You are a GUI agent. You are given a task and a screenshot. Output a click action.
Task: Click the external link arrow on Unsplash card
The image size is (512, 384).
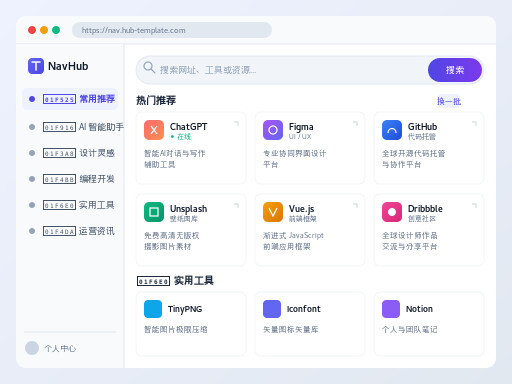tap(237, 205)
